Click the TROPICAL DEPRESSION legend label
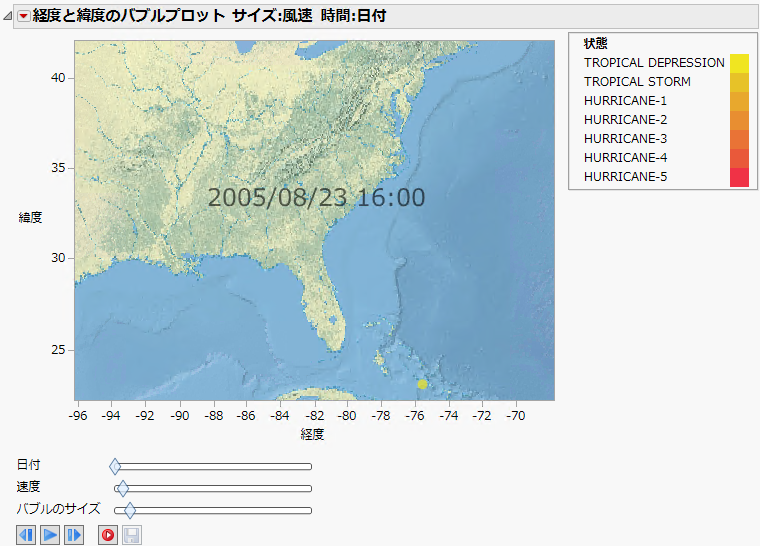760x546 pixels. 654,63
